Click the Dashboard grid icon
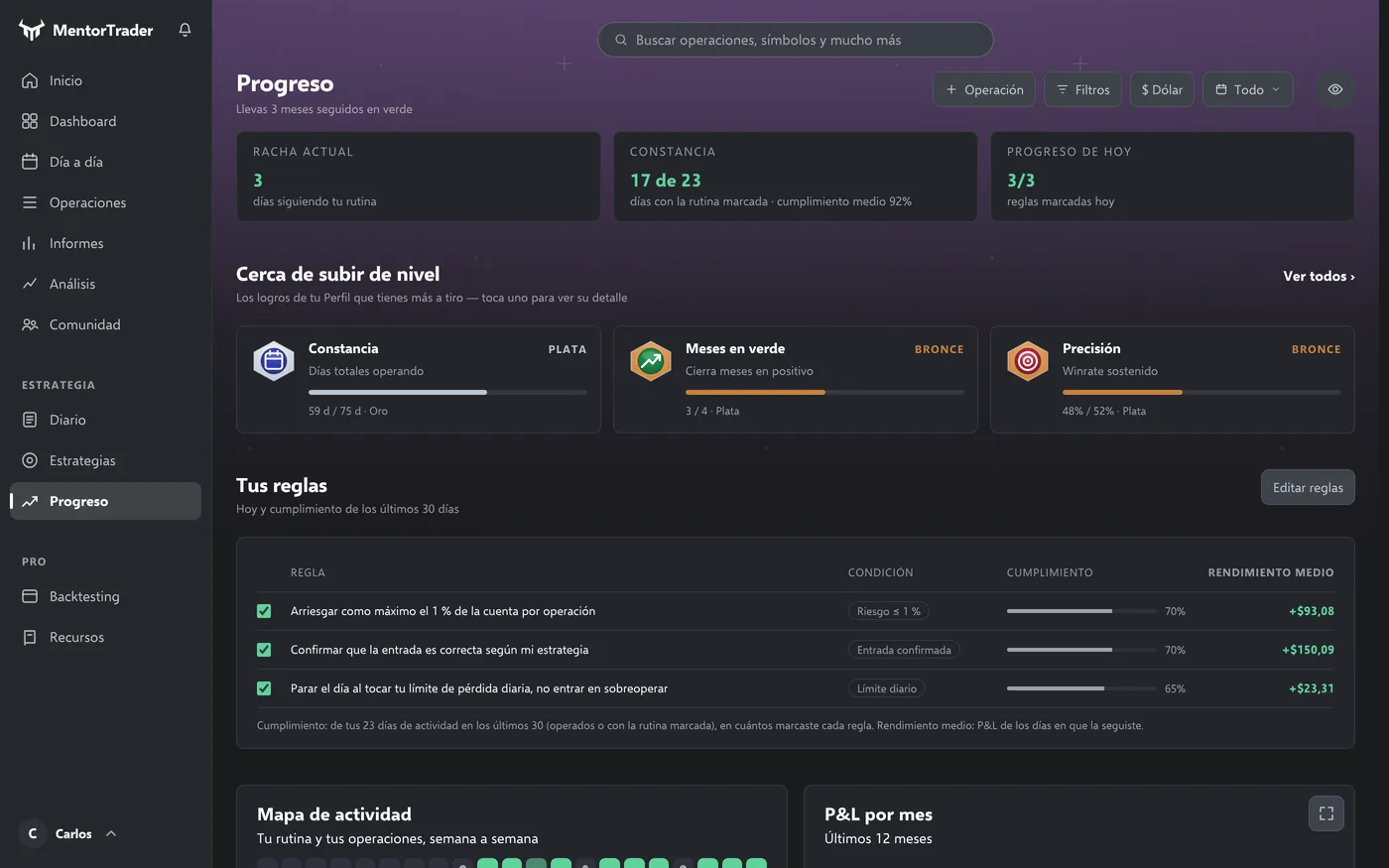The image size is (1389, 868). click(x=30, y=121)
